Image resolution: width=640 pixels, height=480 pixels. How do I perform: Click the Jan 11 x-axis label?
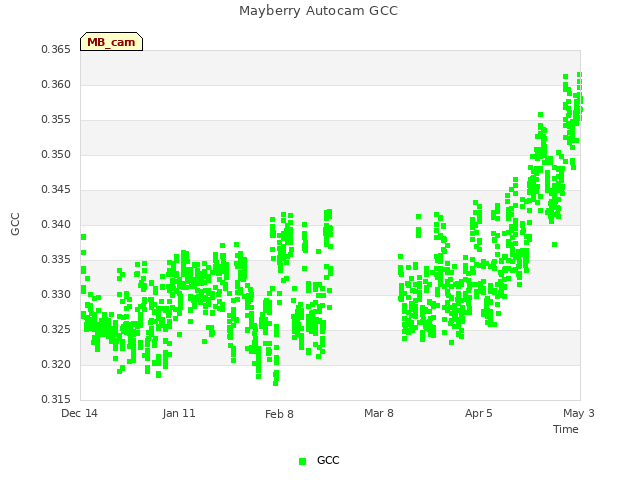tap(179, 413)
